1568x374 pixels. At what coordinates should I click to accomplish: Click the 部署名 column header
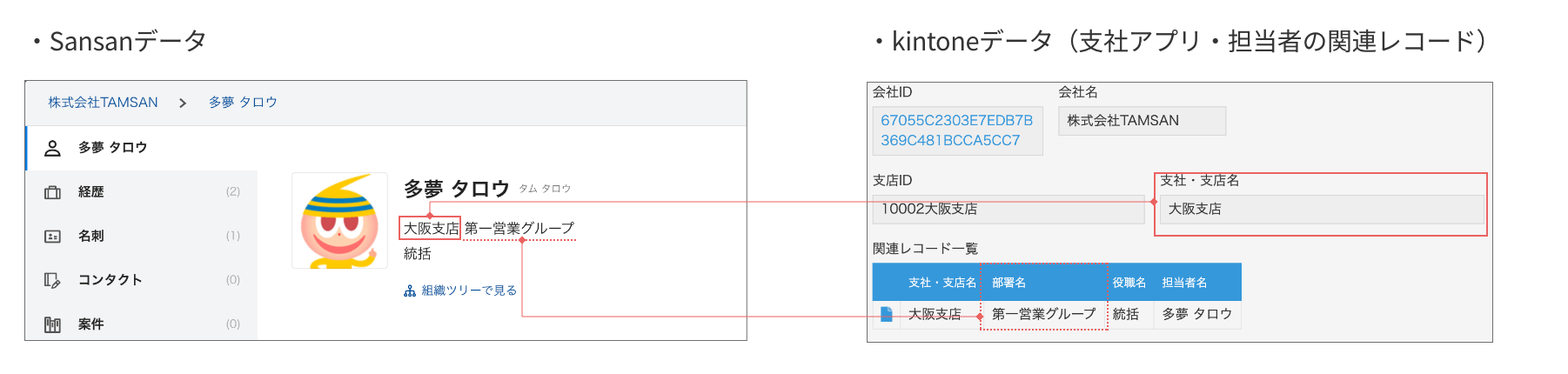pyautogui.click(x=1009, y=283)
